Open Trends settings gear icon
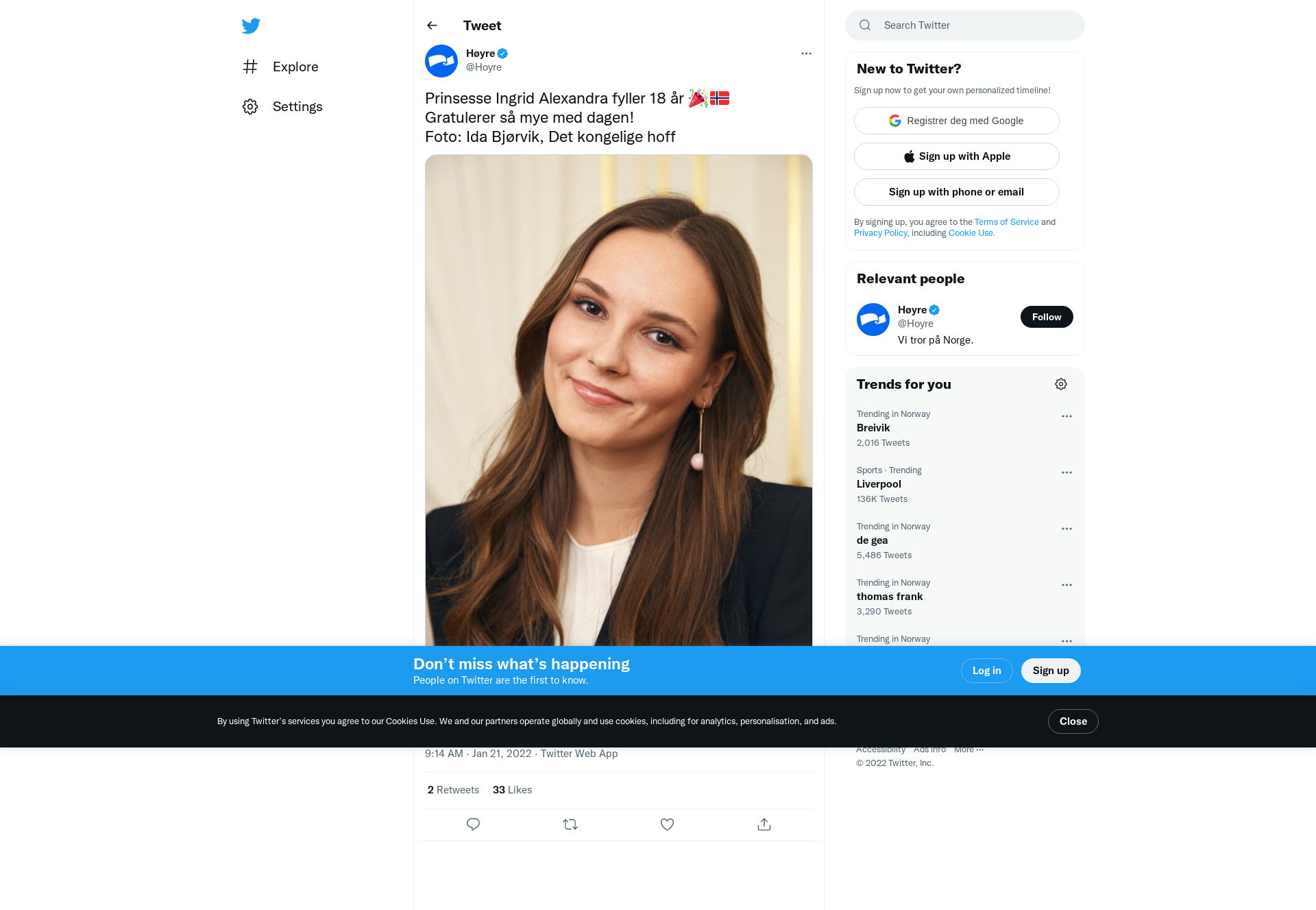Screen dimensions: 1316x910 click(x=1061, y=384)
